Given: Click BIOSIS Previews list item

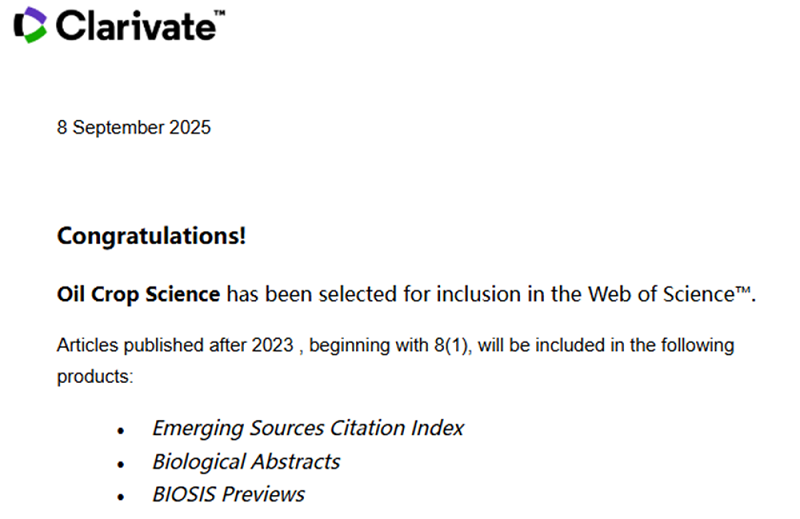Looking at the screenshot, I should (x=229, y=495).
